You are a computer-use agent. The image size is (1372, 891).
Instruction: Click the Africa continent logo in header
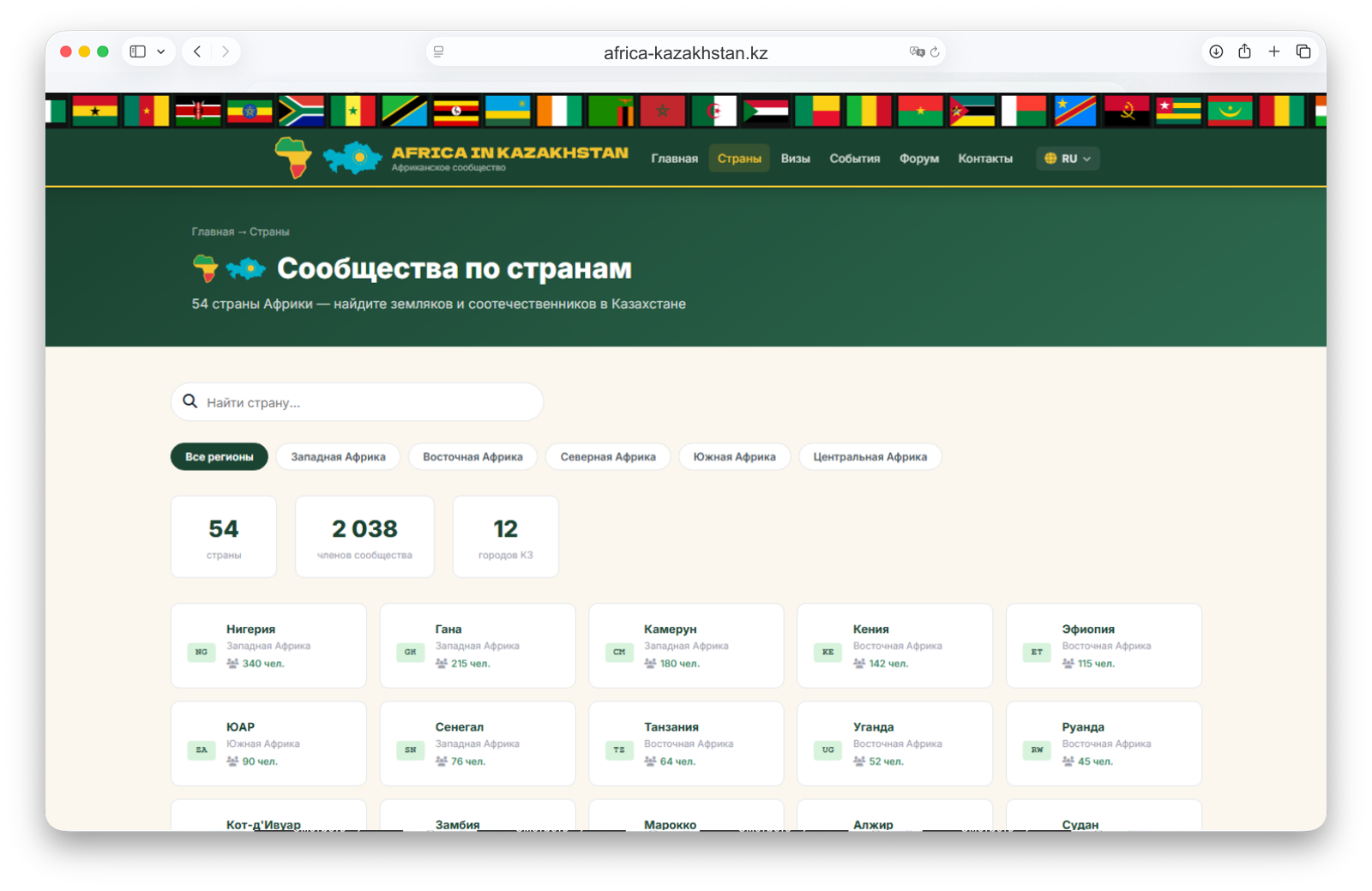coord(293,158)
